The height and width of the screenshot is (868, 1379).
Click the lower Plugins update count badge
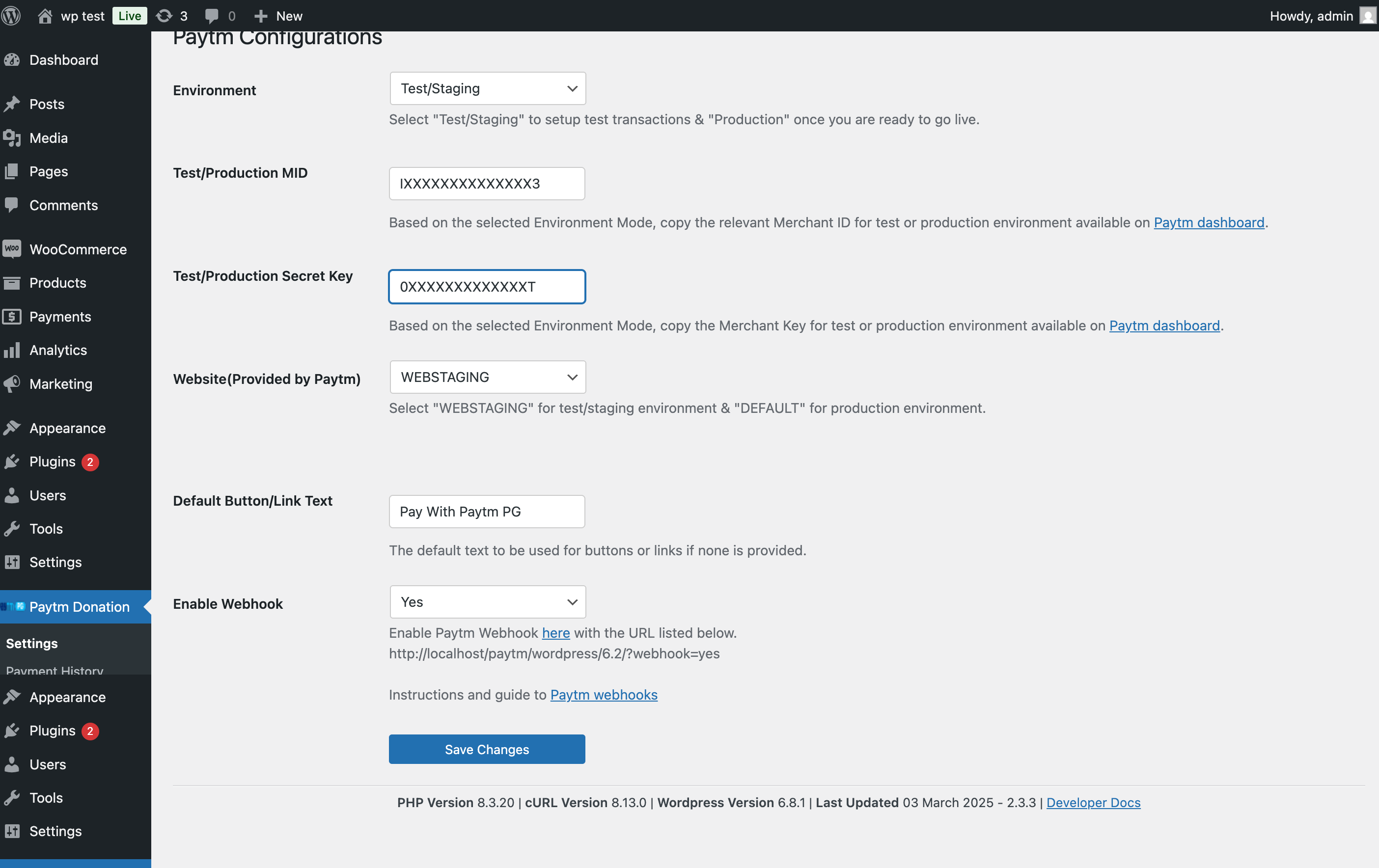tap(90, 731)
